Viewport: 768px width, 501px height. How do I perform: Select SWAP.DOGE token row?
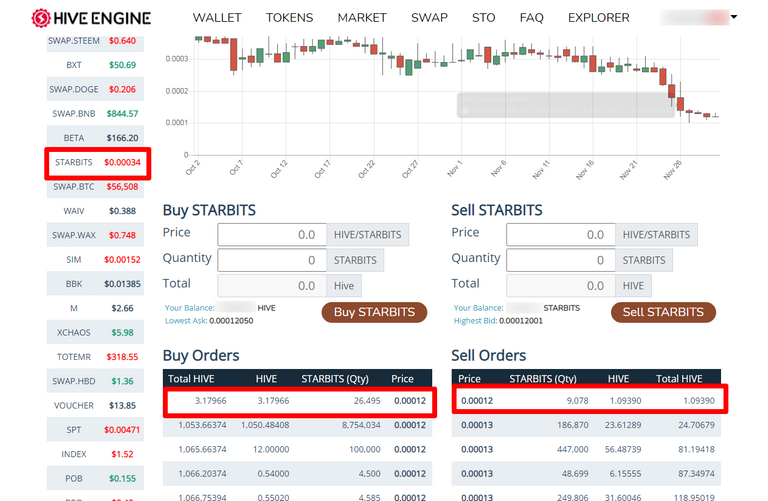(95, 89)
